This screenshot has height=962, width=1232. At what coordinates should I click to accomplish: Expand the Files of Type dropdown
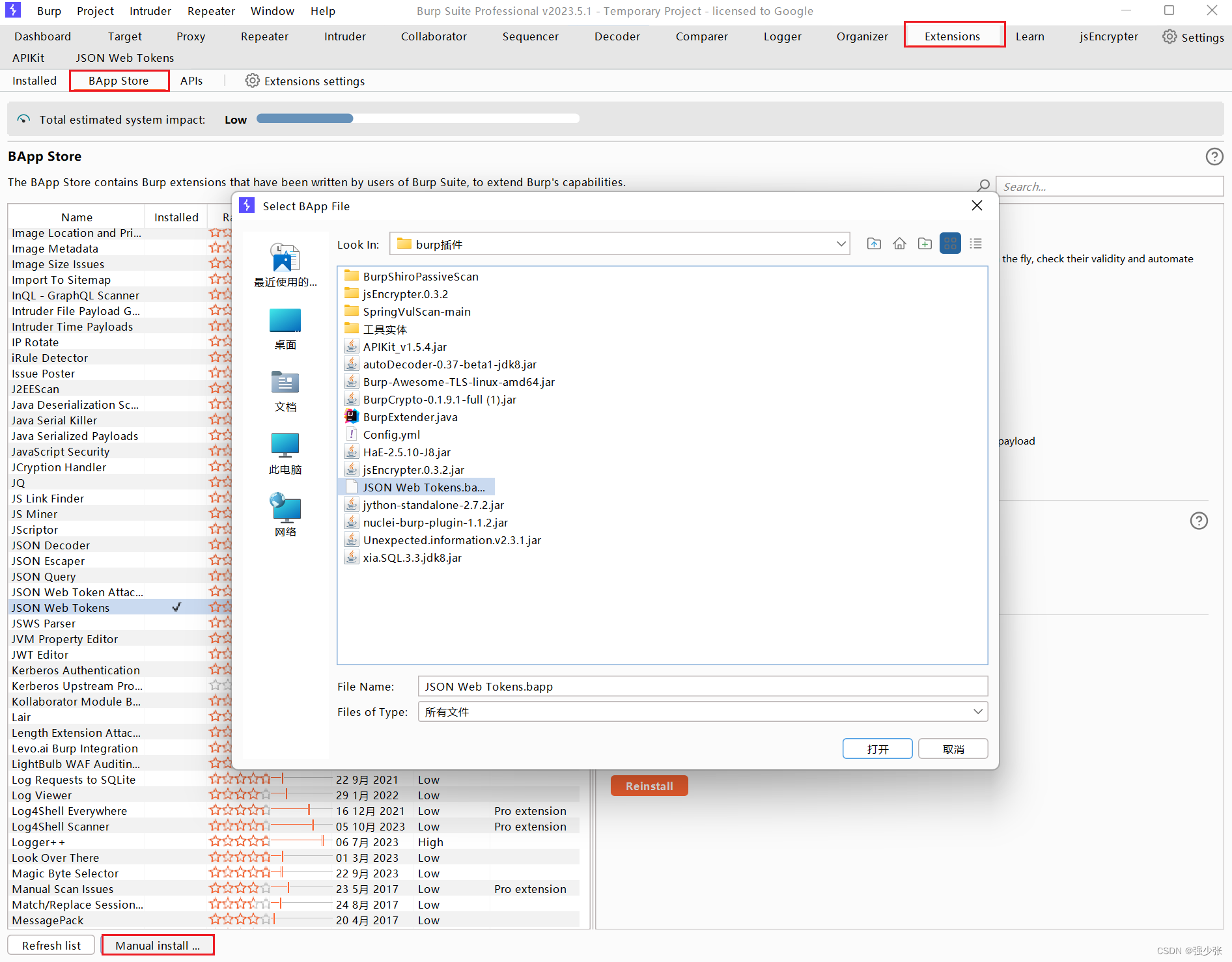point(977,711)
